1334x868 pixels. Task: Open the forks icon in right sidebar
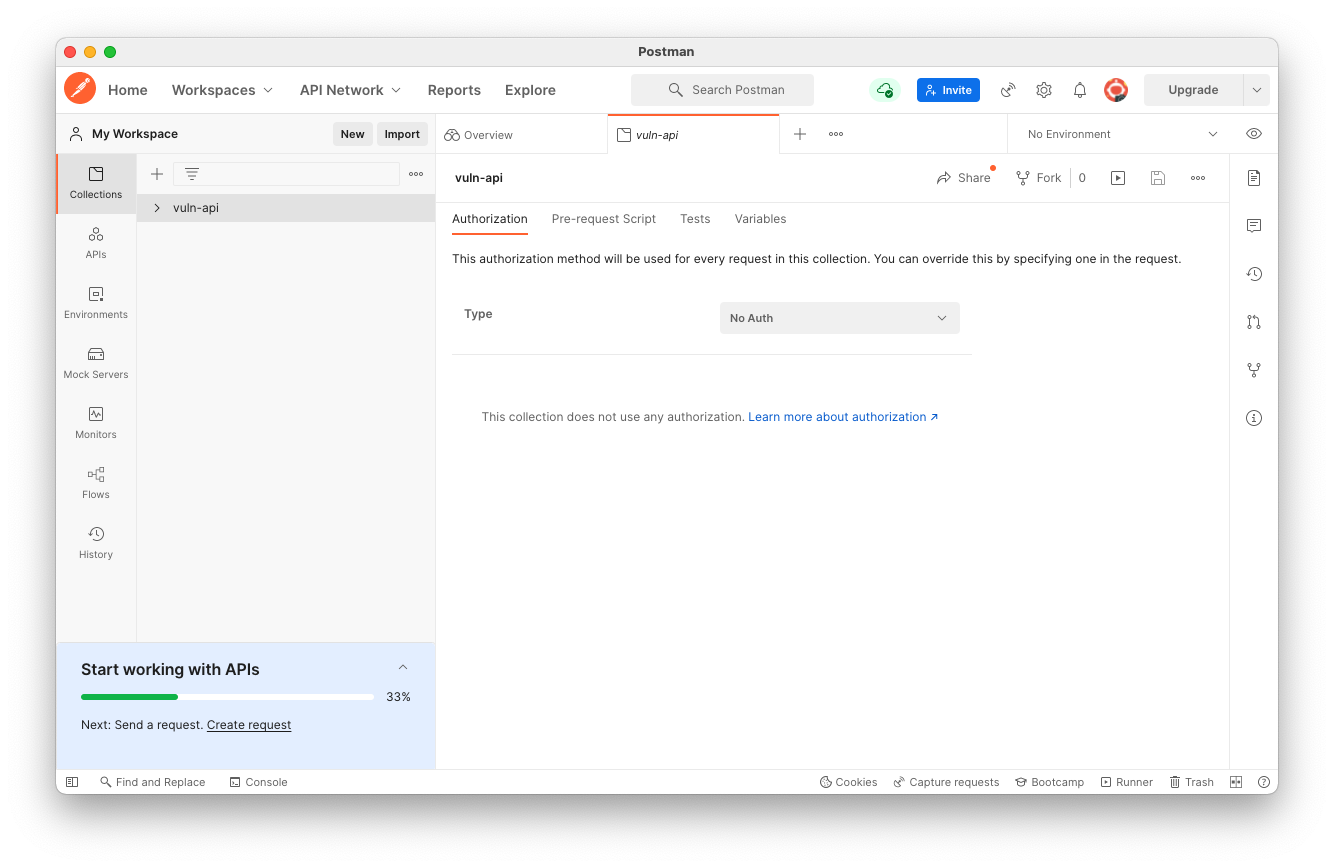click(1254, 370)
